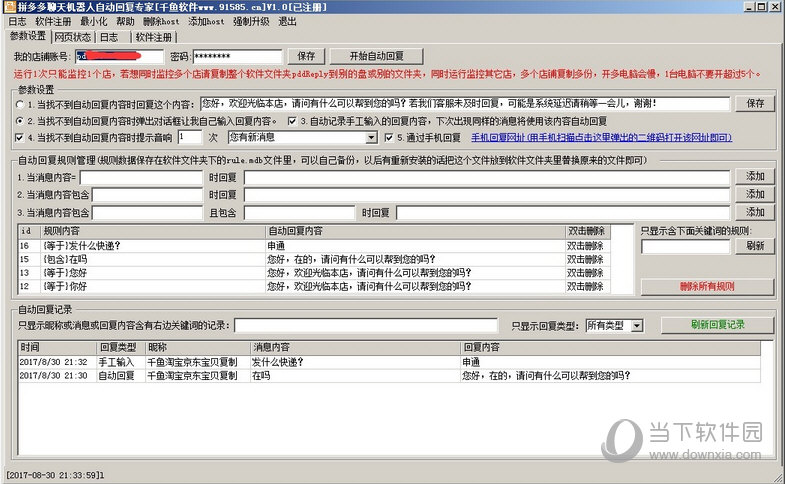Viewport: 786px width, 484px height.
Task: Select rule row 12 {等于}你好
Action: click(x=314, y=287)
